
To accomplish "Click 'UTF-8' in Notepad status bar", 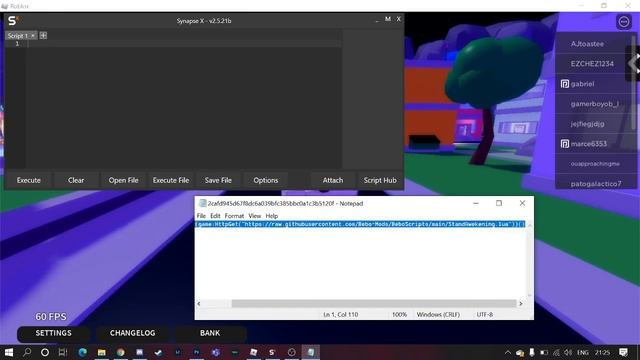I will tap(484, 315).
